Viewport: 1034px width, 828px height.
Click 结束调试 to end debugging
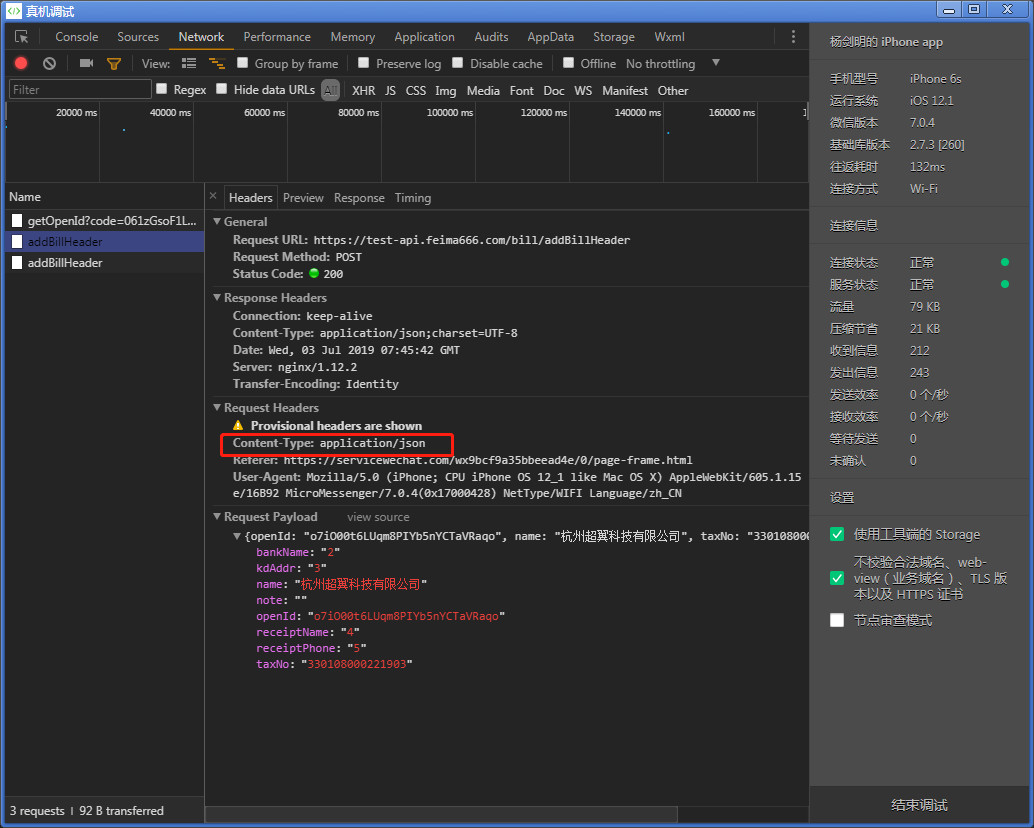pyautogui.click(x=919, y=805)
